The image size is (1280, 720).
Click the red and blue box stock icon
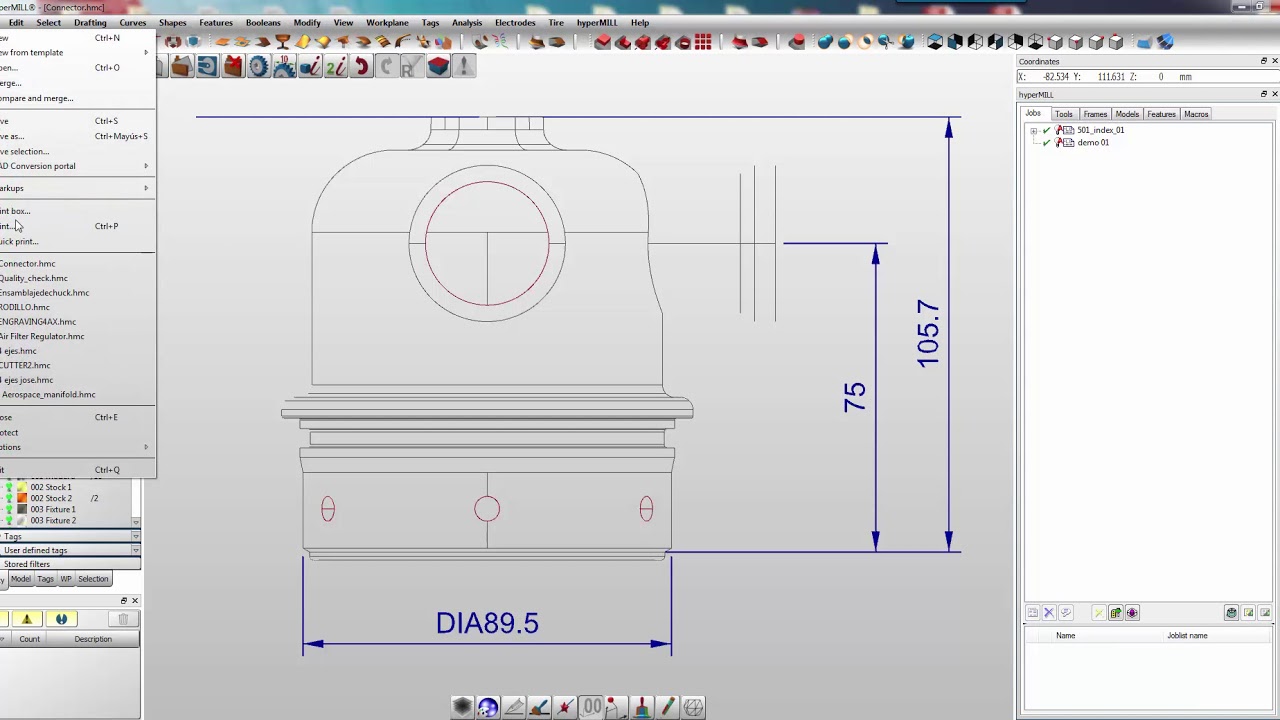(x=438, y=67)
